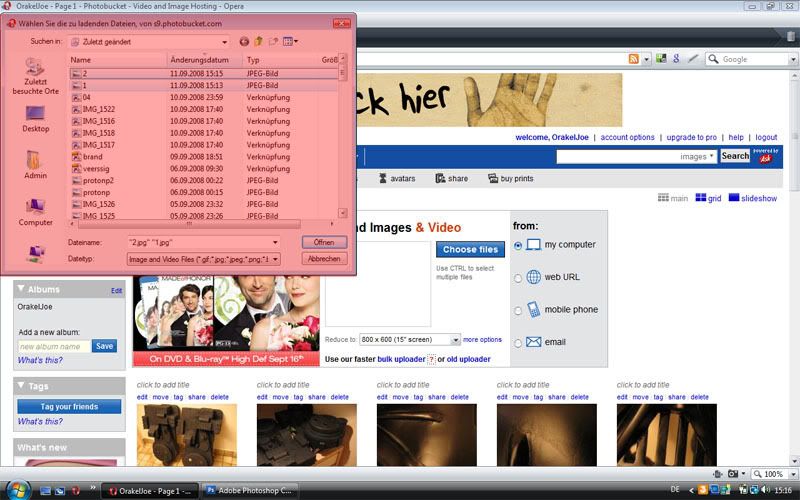The height and width of the screenshot is (500, 800).
Task: Open the view menu icon in file dialog
Action: pyautogui.click(x=290, y=41)
